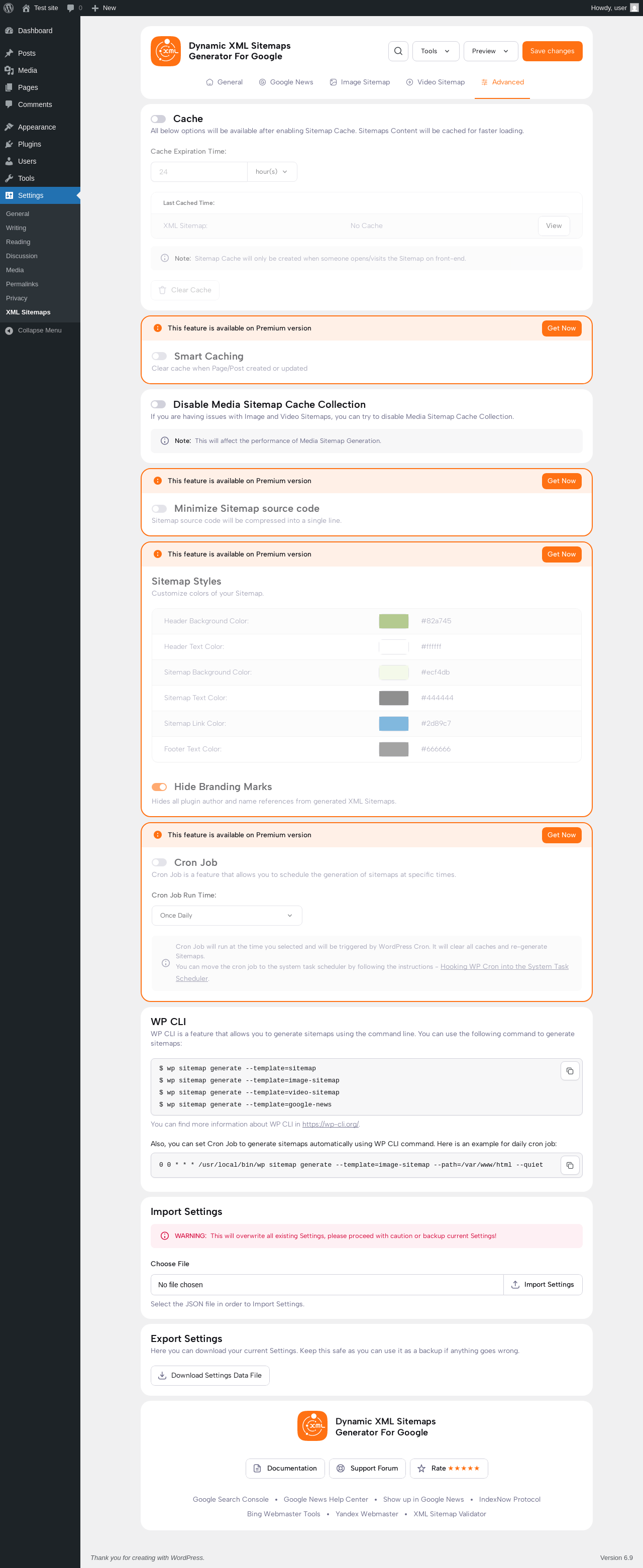Click the Appearance brush icon
Screen dimensions: 643x1568
(x=9, y=127)
